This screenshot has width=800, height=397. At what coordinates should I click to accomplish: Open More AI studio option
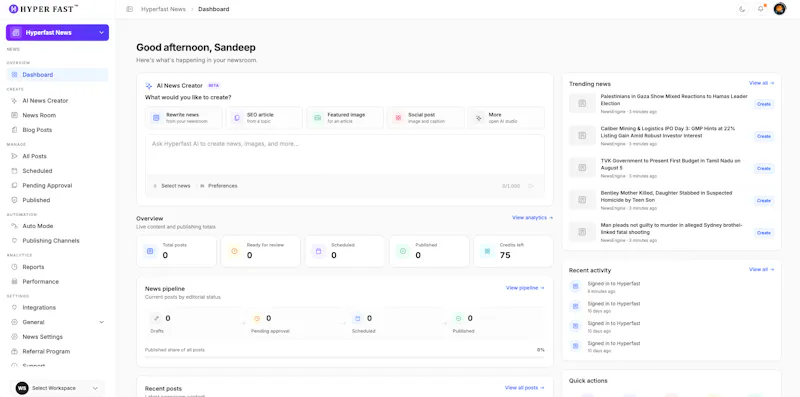(x=506, y=118)
